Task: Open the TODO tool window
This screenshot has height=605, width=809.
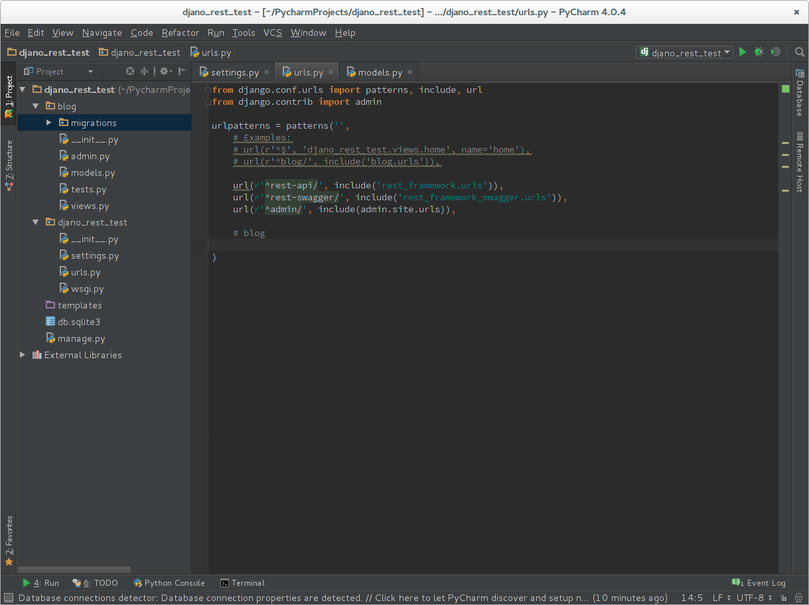Action: pyautogui.click(x=95, y=583)
